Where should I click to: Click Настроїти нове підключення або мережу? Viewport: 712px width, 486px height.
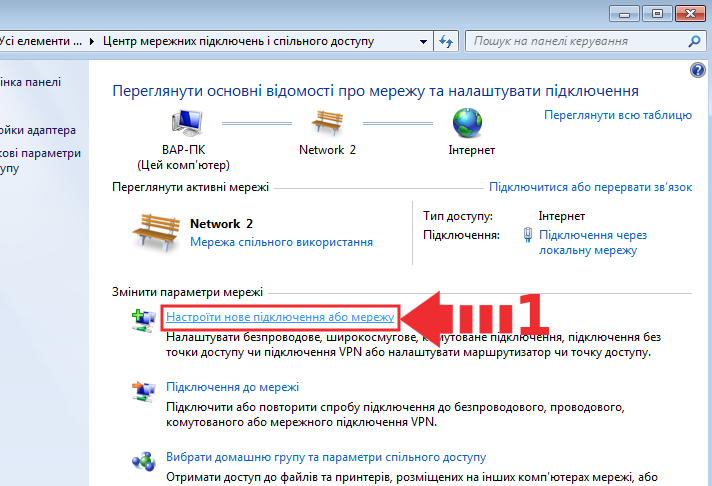pos(280,317)
